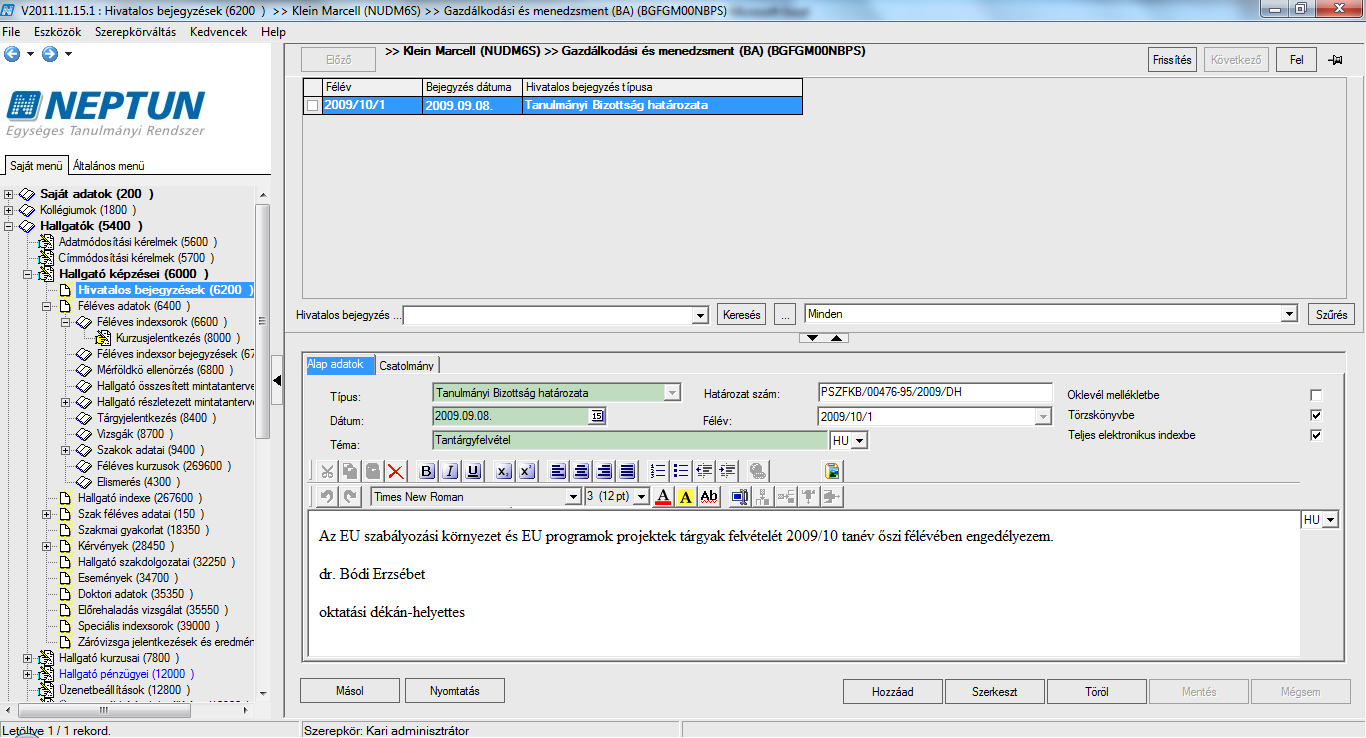Open the Eszközök menu
The image size is (1366, 738).
point(57,32)
